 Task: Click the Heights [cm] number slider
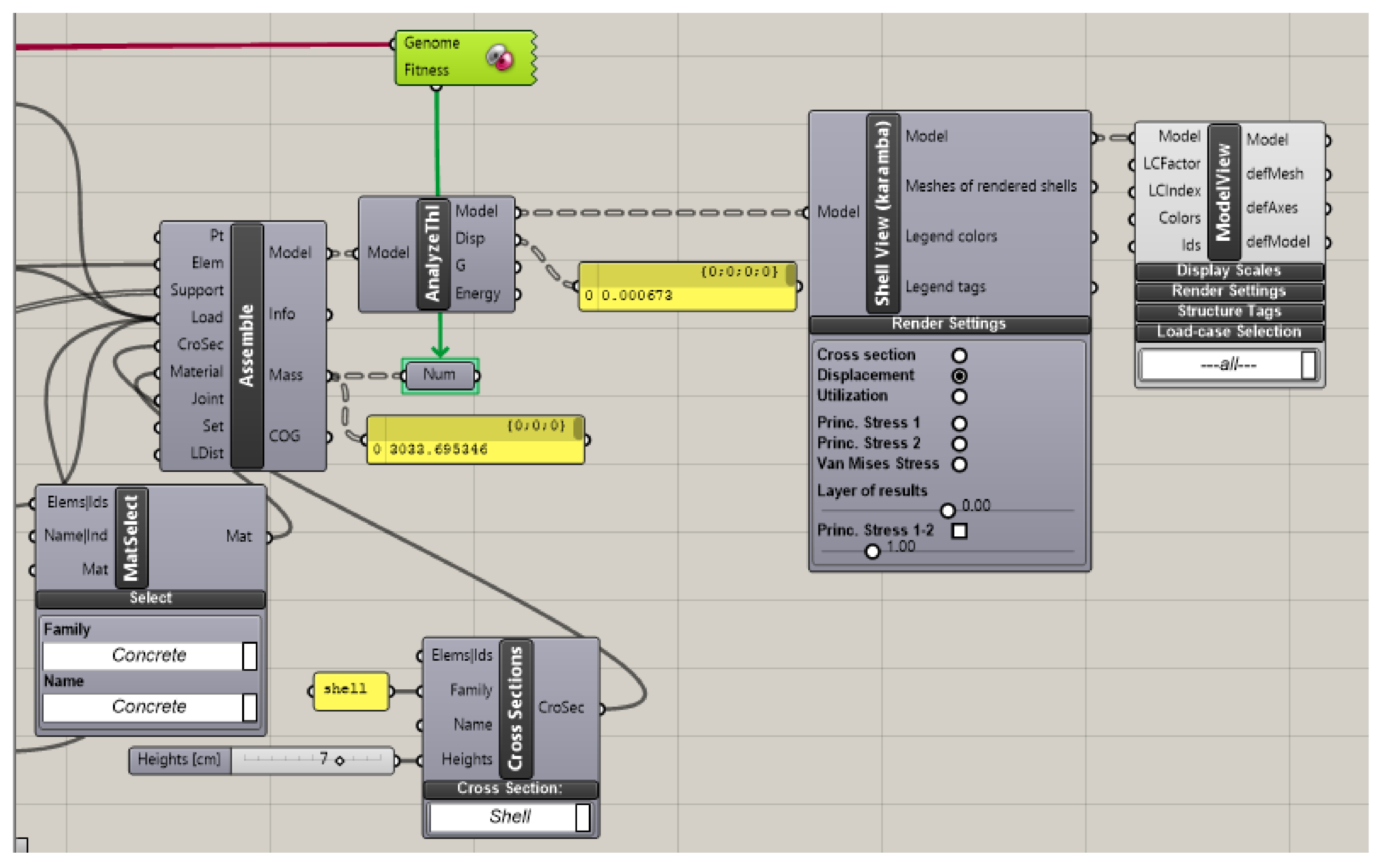coord(261,760)
